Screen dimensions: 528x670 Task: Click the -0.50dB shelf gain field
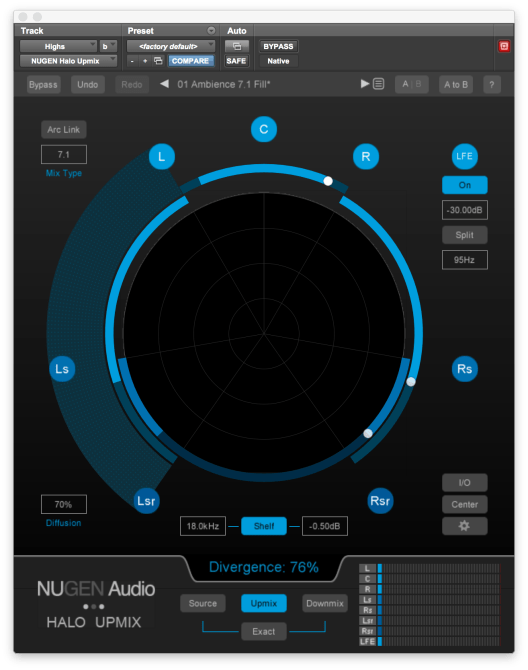click(325, 526)
